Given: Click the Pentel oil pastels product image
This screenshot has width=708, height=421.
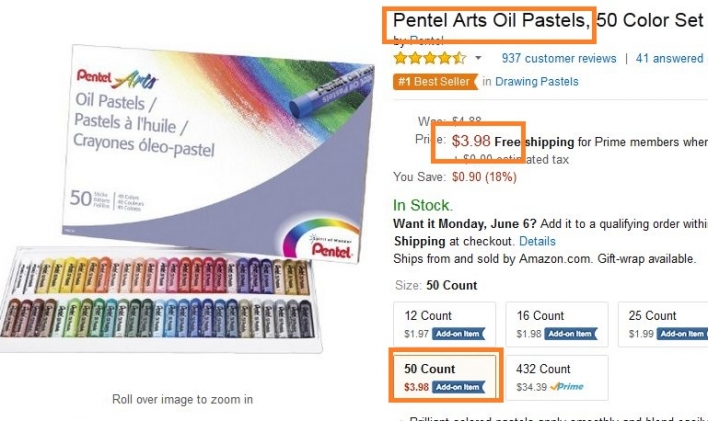Looking at the screenshot, I should [185, 199].
